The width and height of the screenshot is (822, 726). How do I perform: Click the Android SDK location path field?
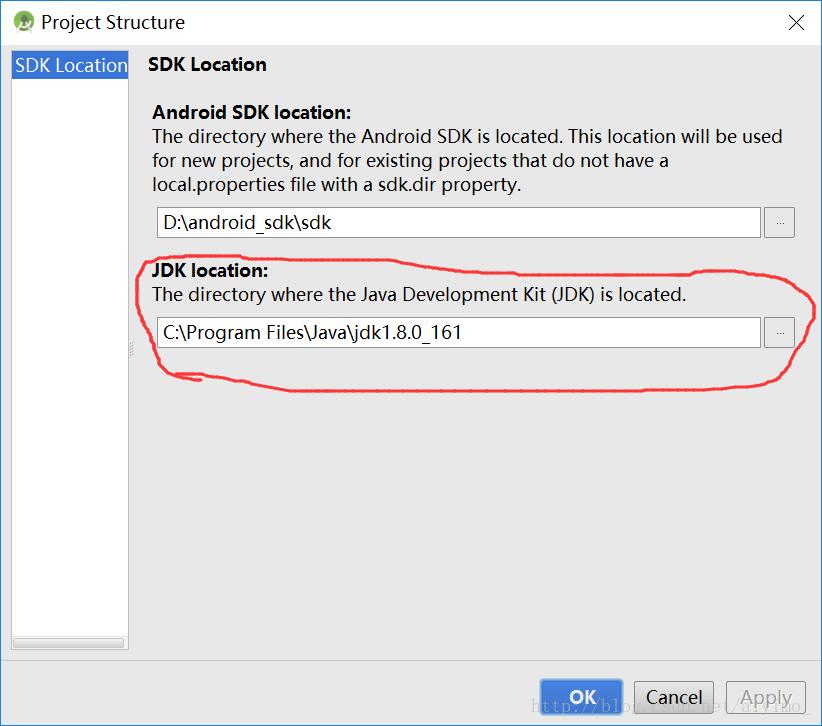pos(459,223)
